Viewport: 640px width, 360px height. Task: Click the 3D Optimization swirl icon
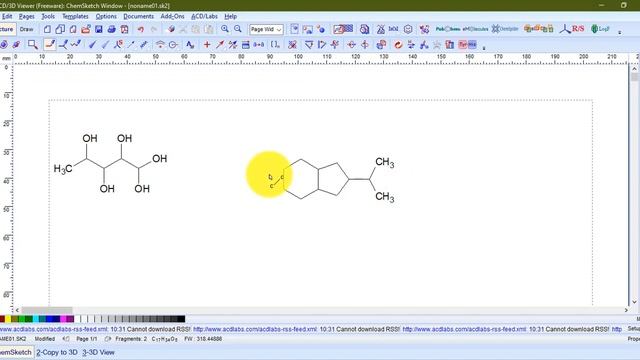click(398, 44)
